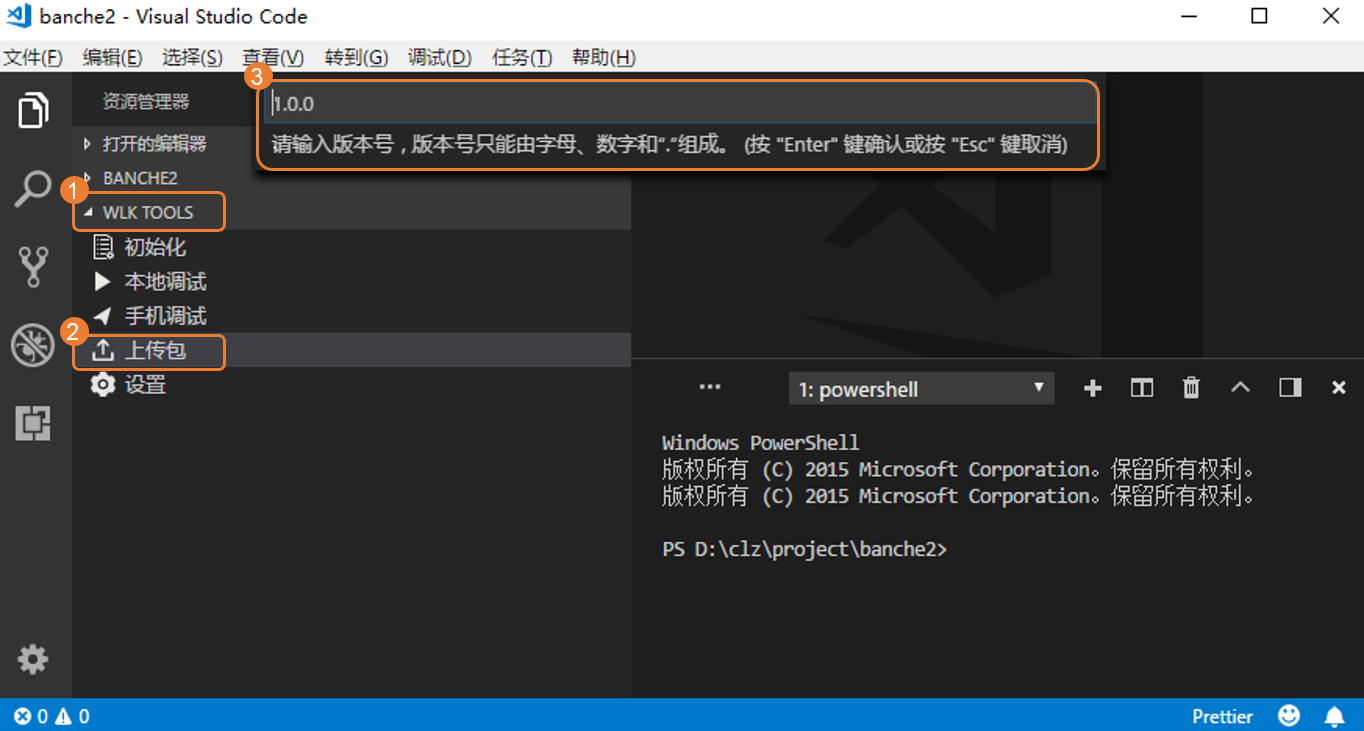Kill the terminal with trash icon
Screen dimensions: 1364x731
(1191, 389)
